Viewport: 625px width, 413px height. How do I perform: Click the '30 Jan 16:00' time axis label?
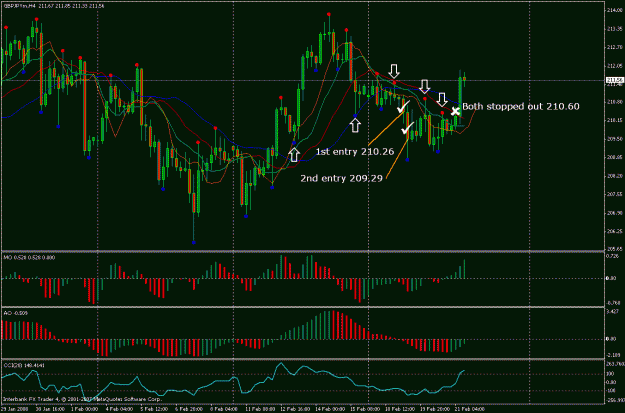tap(49, 409)
